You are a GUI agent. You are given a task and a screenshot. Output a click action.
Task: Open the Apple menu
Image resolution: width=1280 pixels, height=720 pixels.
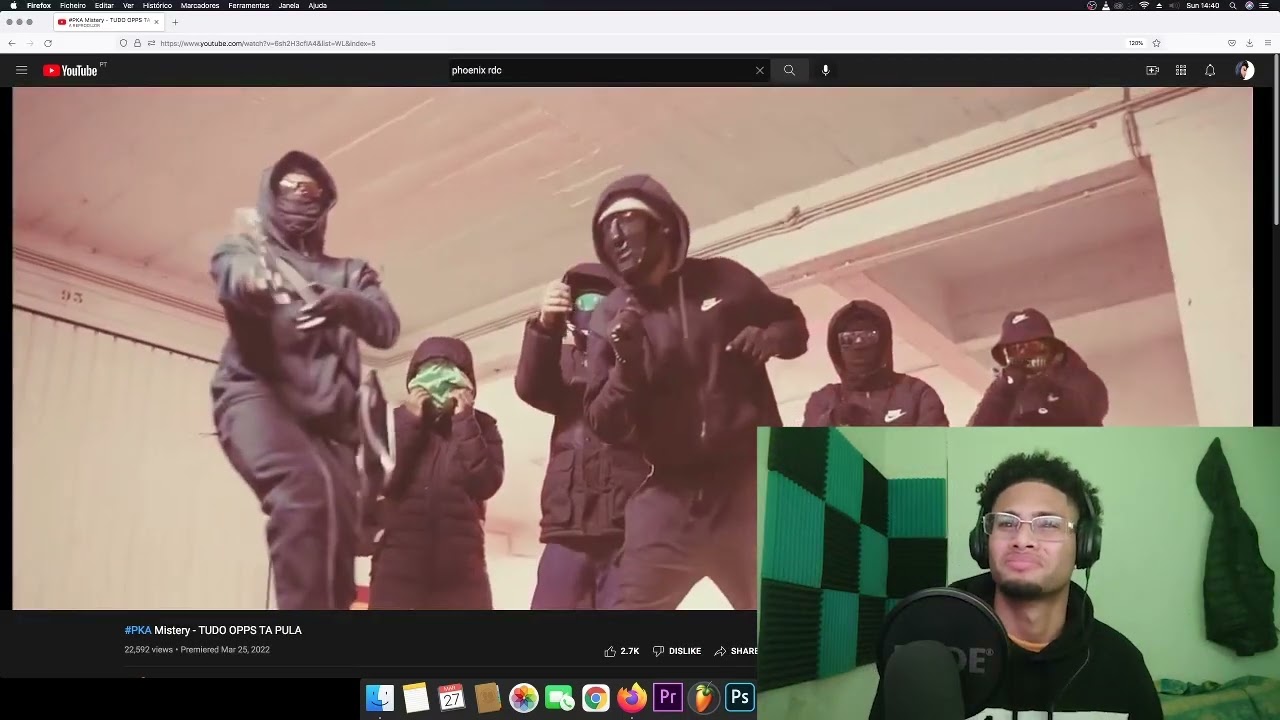click(13, 5)
